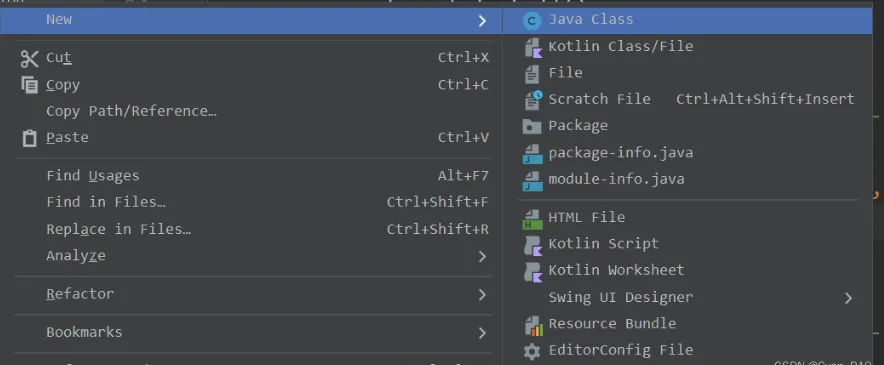Expand the Analyze submenu arrow
884x365 pixels.
pos(482,257)
